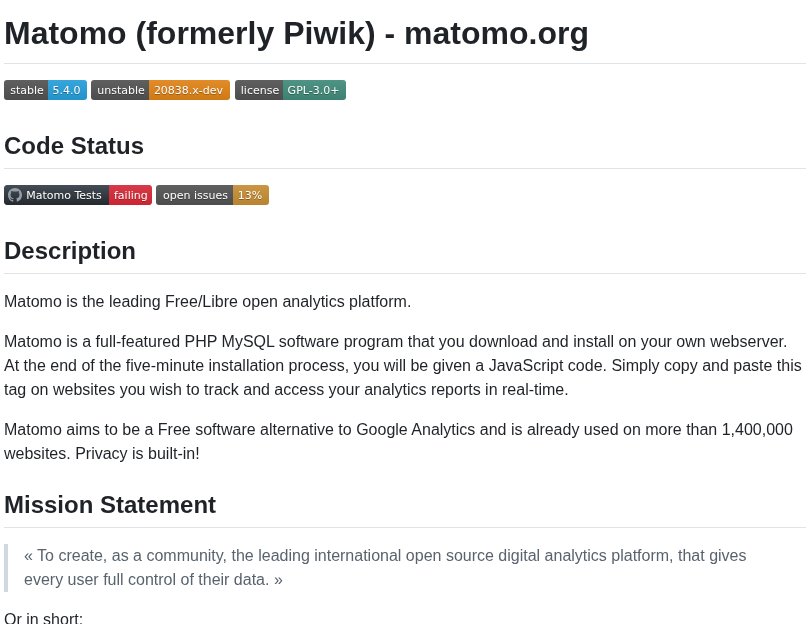Image resolution: width=809 pixels, height=624 pixels.
Task: Select the "Code Status" heading
Action: [x=74, y=146]
